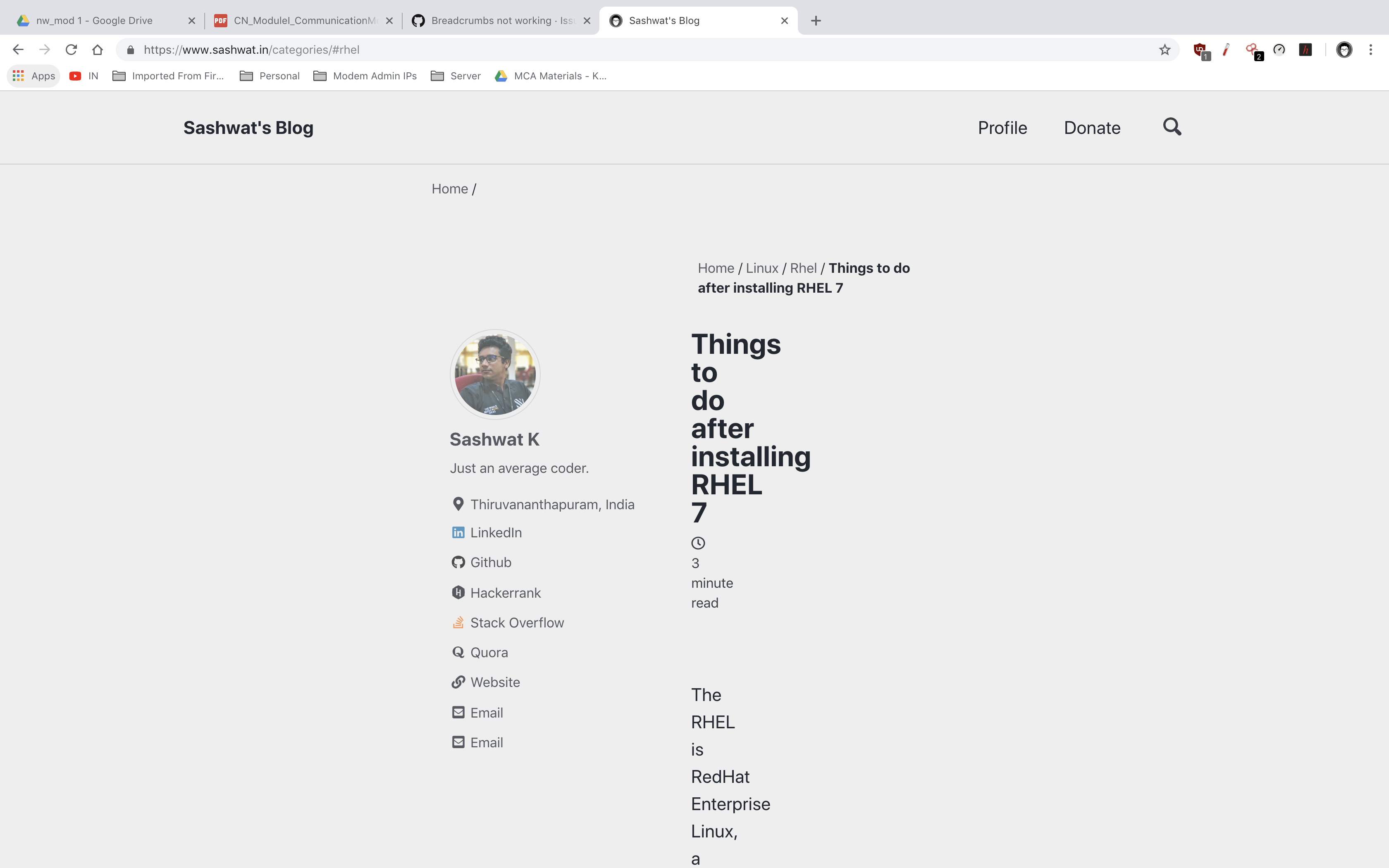Open Sashwat's Github profile link
The height and width of the screenshot is (868, 1389).
pos(491,562)
